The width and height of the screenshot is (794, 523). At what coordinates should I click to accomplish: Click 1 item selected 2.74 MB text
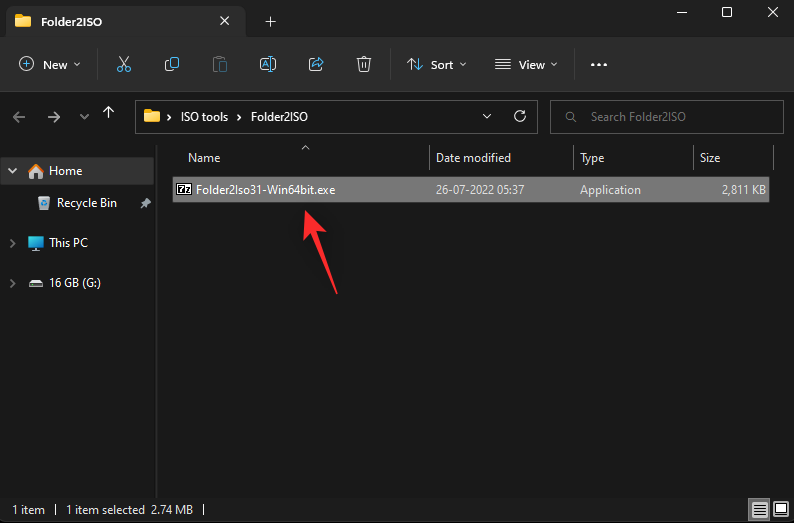[129, 510]
